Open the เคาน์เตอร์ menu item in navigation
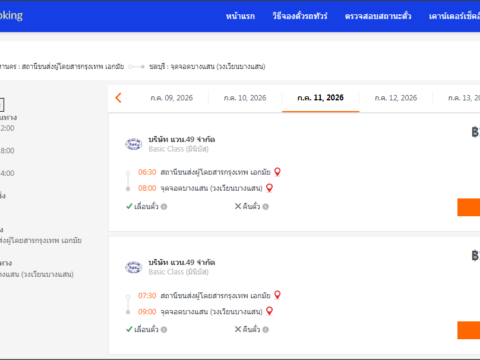The height and width of the screenshot is (360, 480). click(x=454, y=16)
